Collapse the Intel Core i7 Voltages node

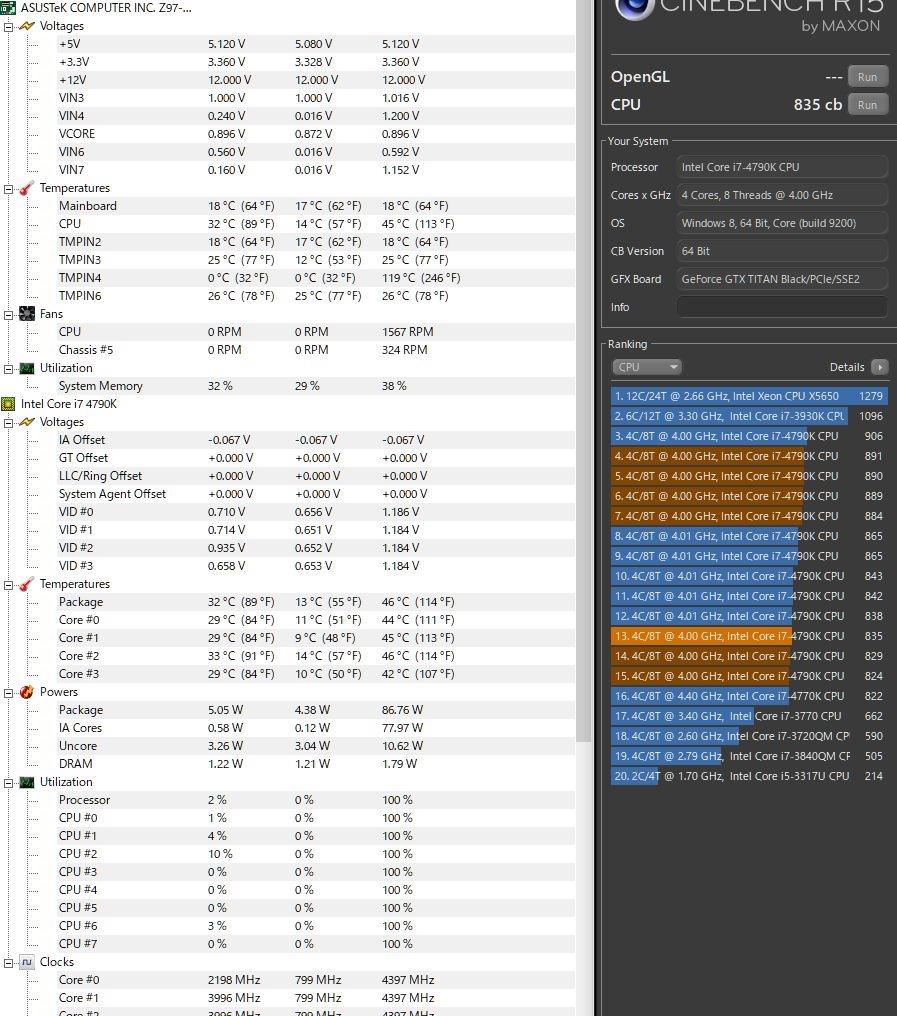coord(9,422)
